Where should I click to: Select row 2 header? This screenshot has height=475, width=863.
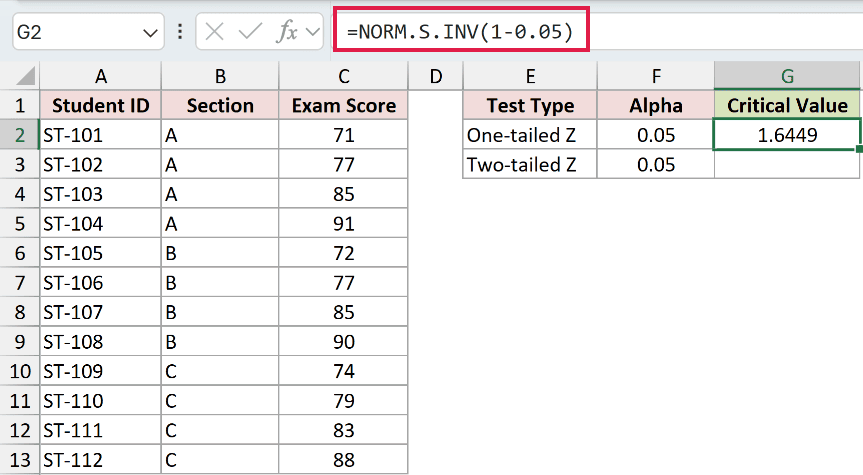coord(20,135)
